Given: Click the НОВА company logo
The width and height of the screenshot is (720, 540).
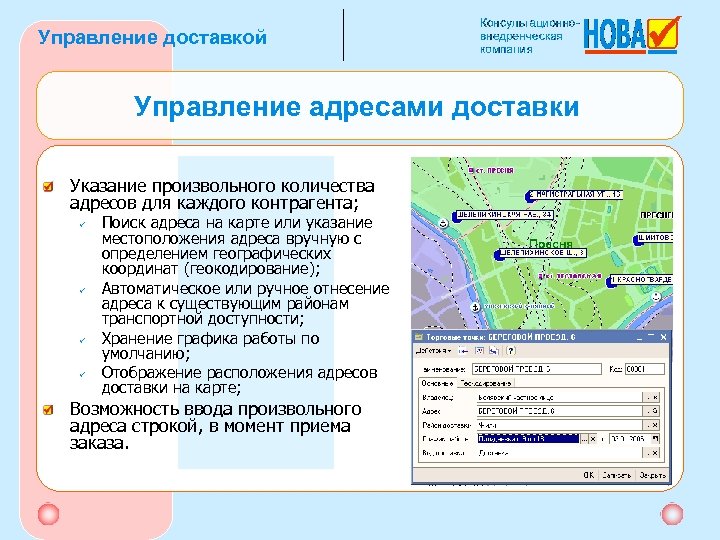Looking at the screenshot, I should (632, 35).
